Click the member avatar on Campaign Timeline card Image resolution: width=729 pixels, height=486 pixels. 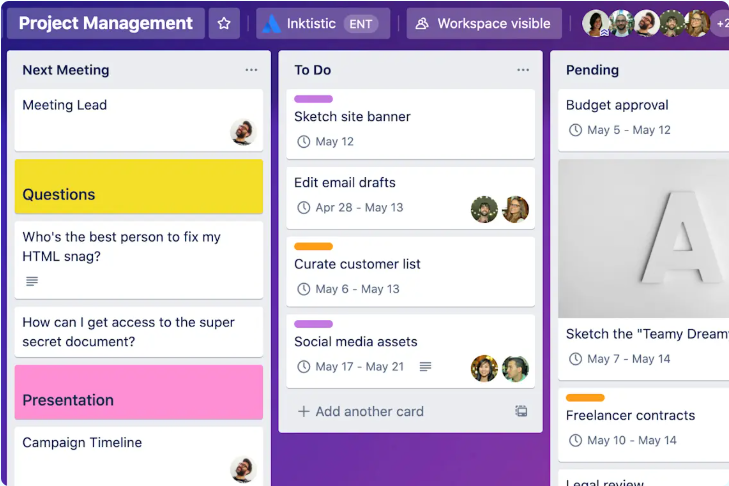[x=242, y=469]
